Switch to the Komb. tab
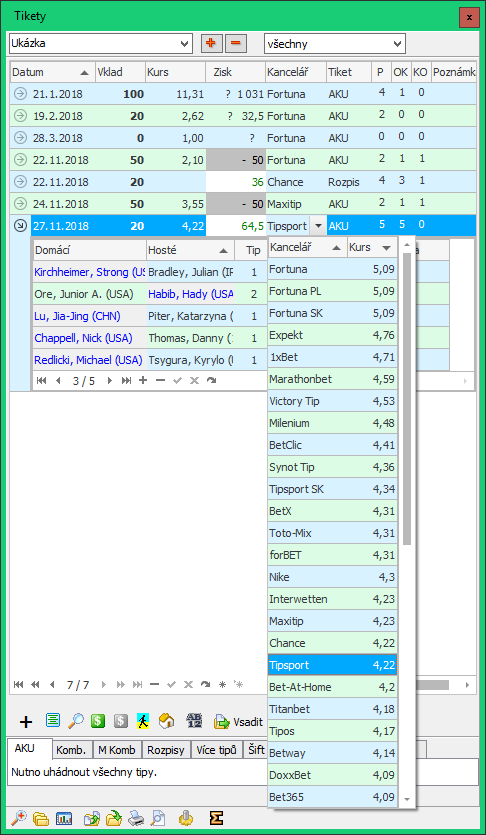The image size is (486, 835). tap(73, 750)
